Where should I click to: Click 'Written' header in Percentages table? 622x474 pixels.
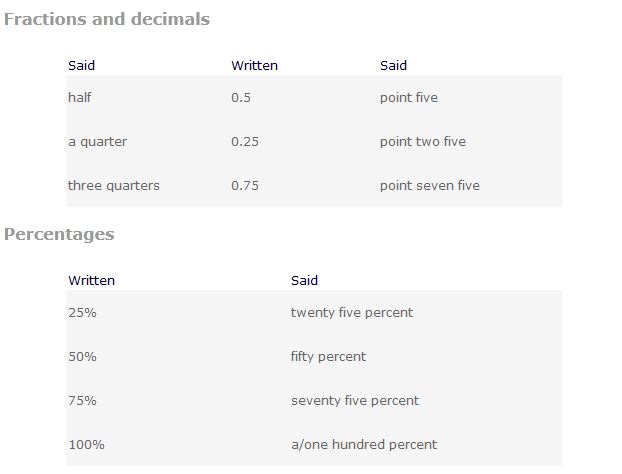(91, 280)
